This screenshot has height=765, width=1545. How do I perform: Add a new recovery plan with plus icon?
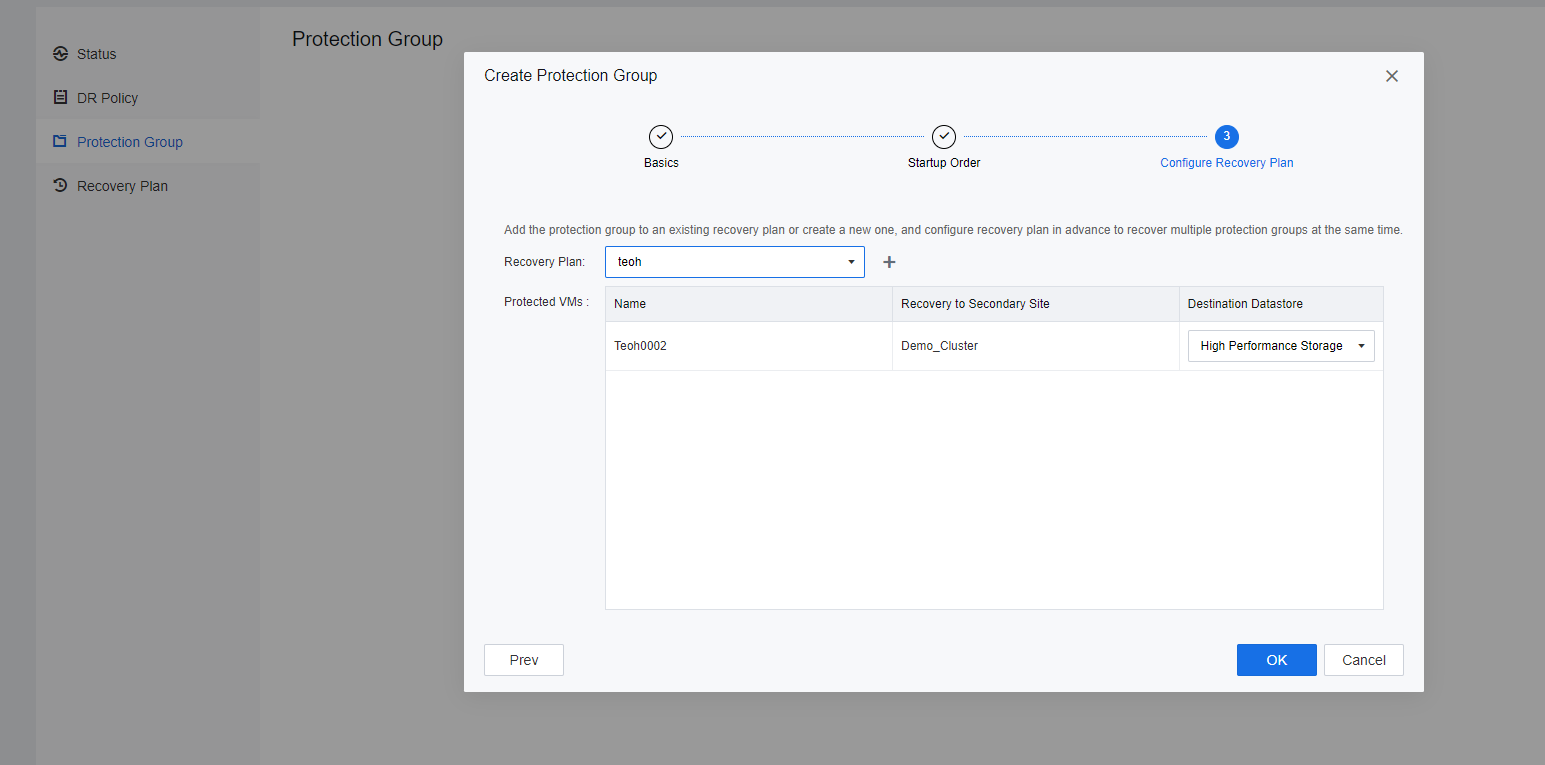point(889,262)
